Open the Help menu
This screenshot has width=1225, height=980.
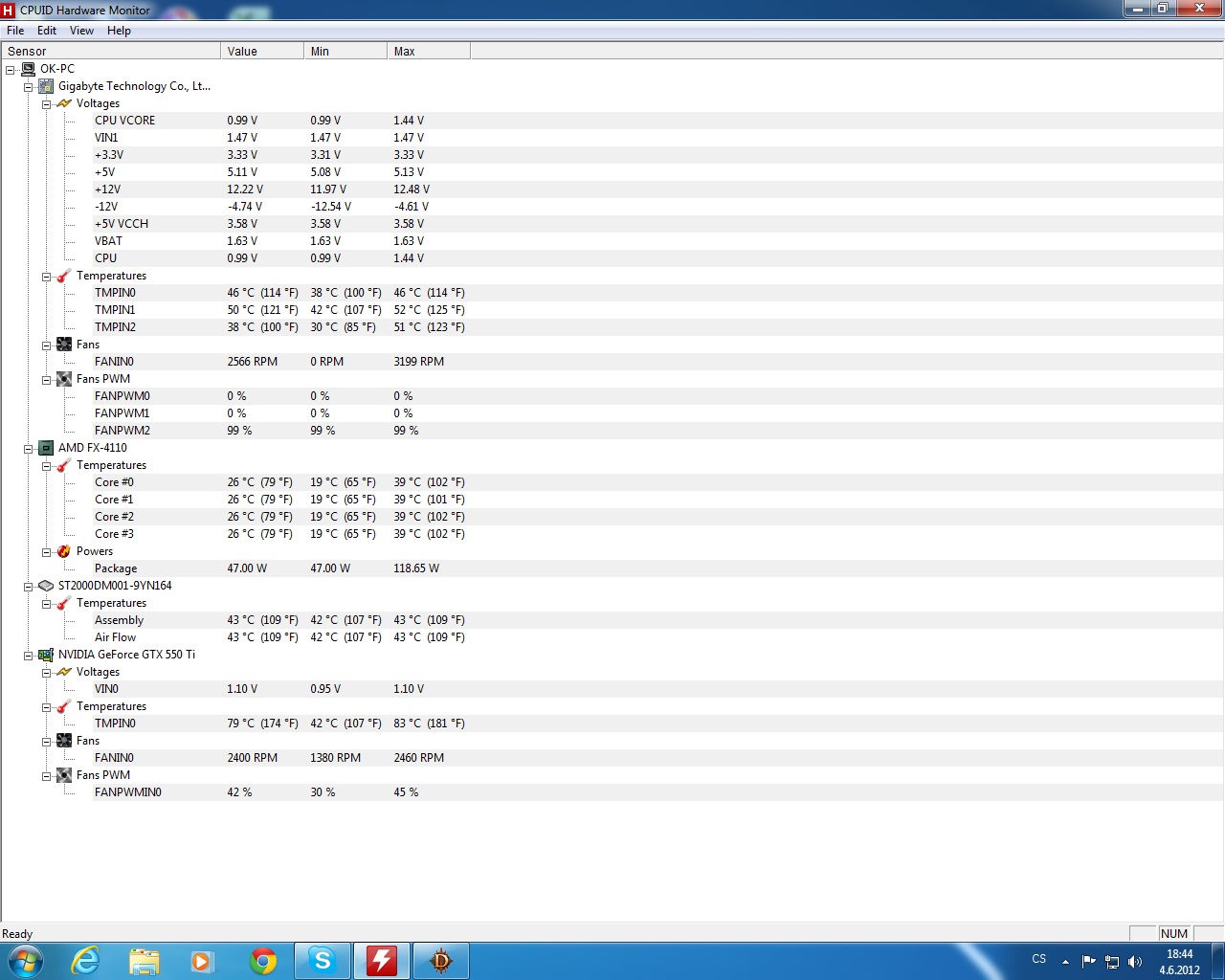(119, 31)
